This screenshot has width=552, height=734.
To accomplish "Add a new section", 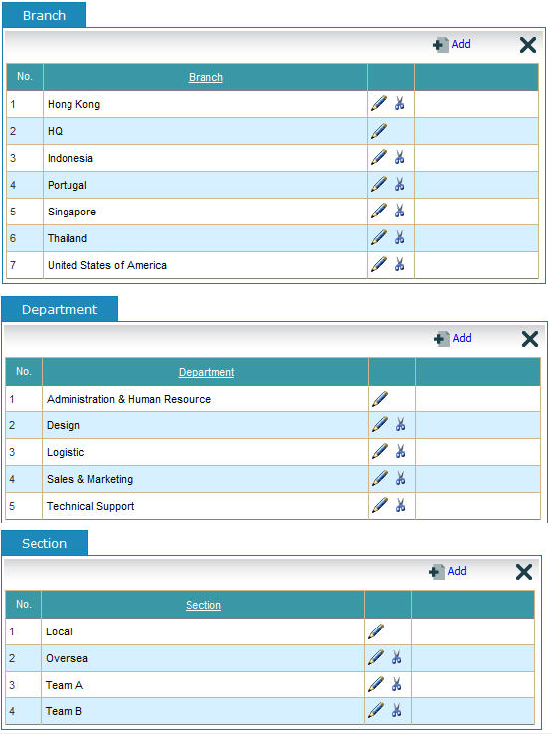I will (x=448, y=572).
